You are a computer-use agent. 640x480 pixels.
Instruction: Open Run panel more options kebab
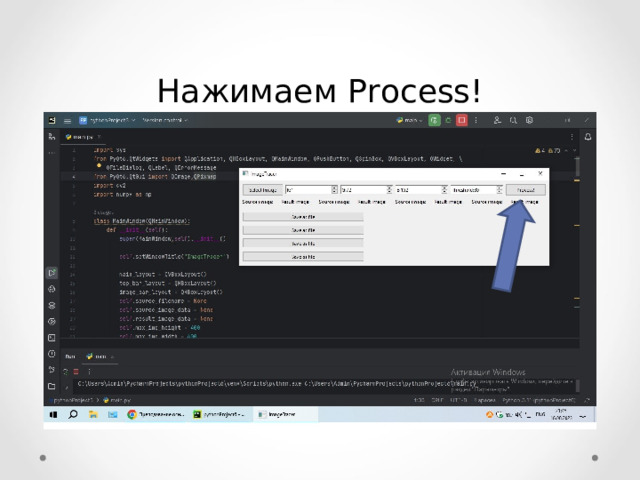pos(89,371)
